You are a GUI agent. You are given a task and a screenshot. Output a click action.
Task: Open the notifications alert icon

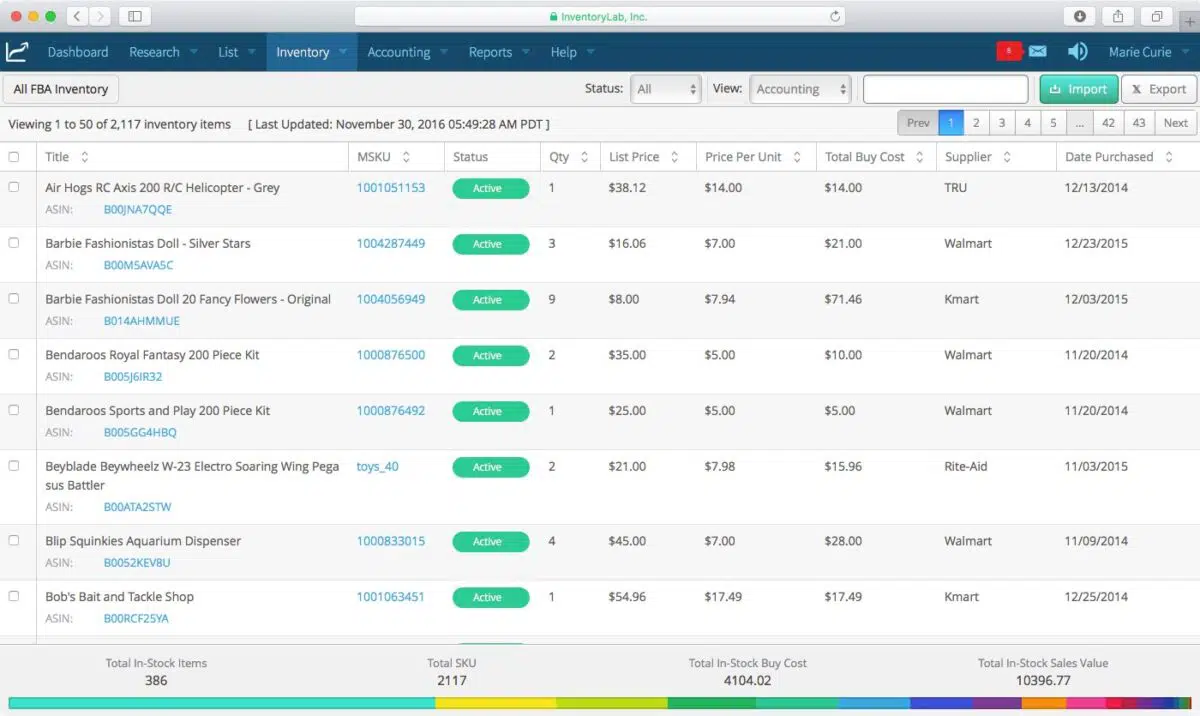[x=1009, y=51]
